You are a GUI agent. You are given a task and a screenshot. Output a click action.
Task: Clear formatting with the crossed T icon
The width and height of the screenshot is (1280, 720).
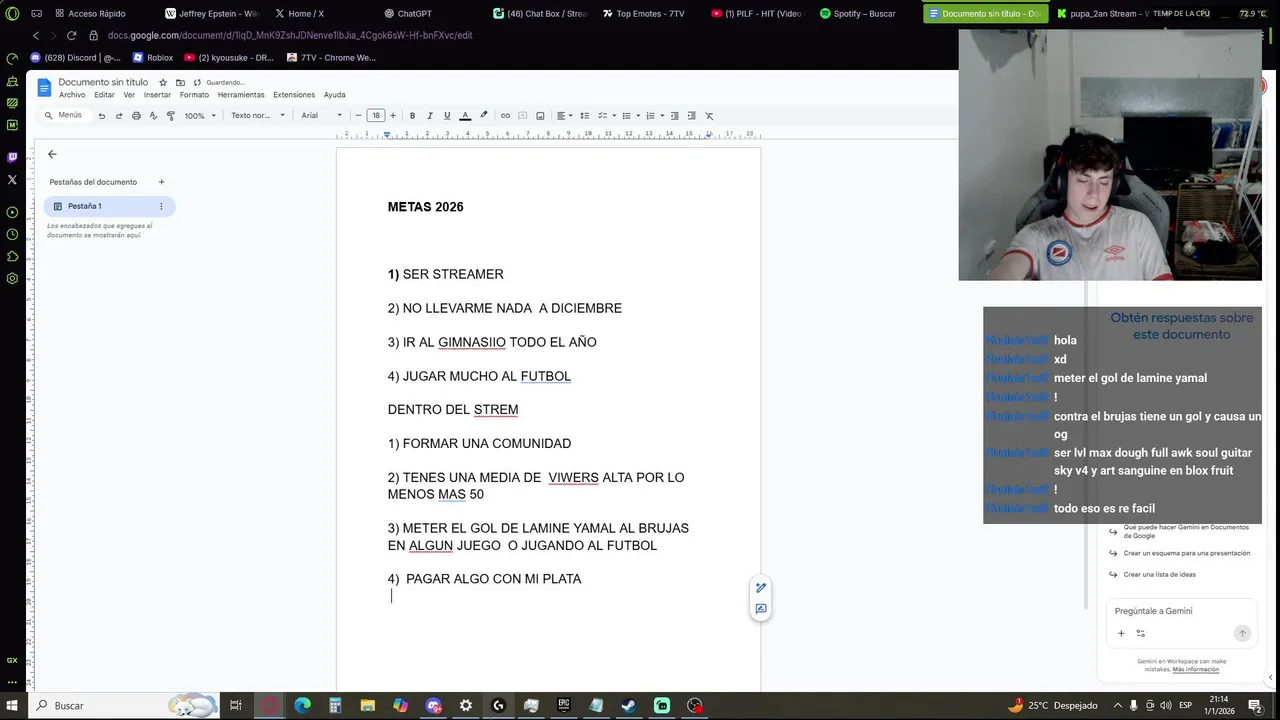pyautogui.click(x=709, y=116)
